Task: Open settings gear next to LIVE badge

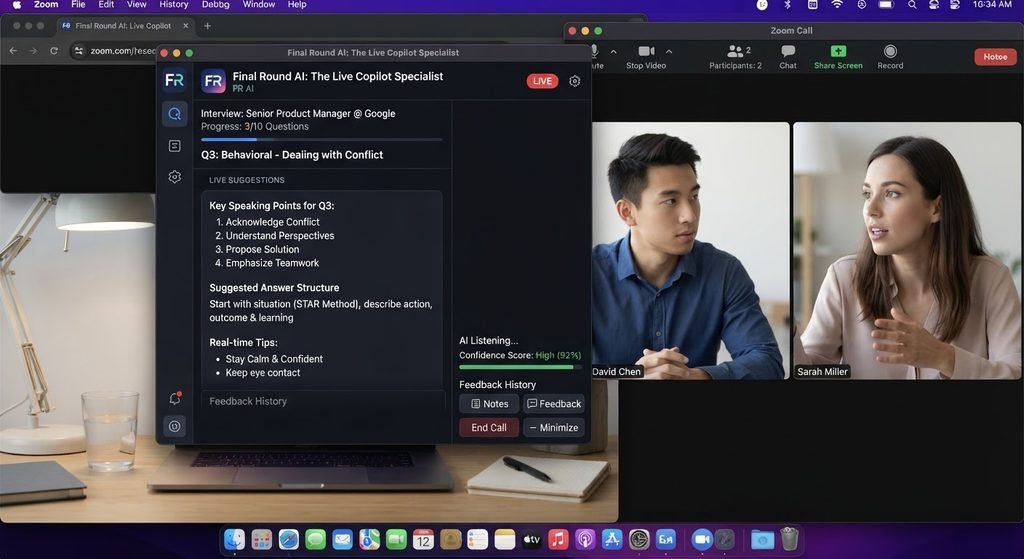Action: pyautogui.click(x=575, y=81)
